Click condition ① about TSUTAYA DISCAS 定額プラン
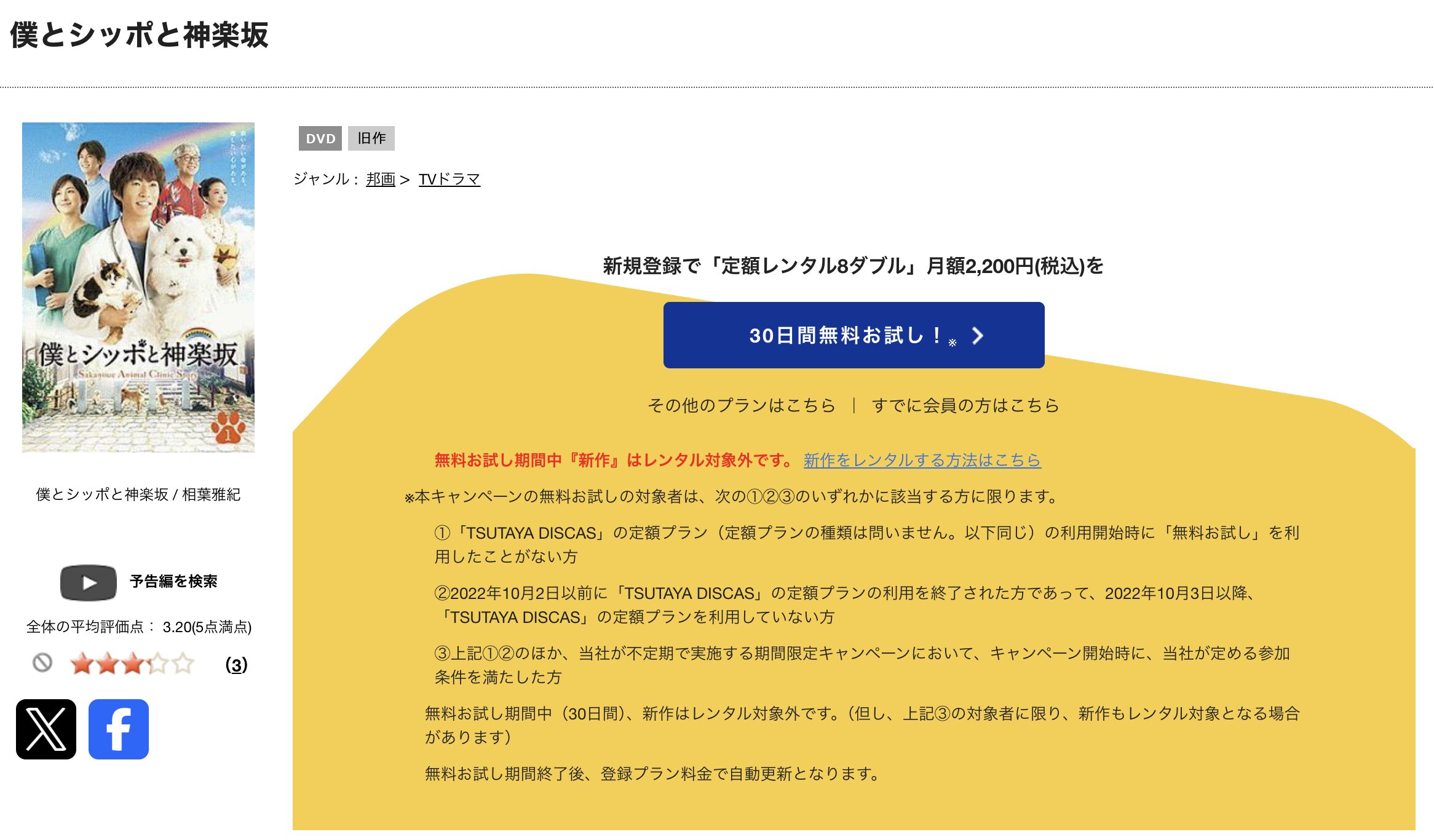Viewport: 1434px width, 840px height. point(867,544)
